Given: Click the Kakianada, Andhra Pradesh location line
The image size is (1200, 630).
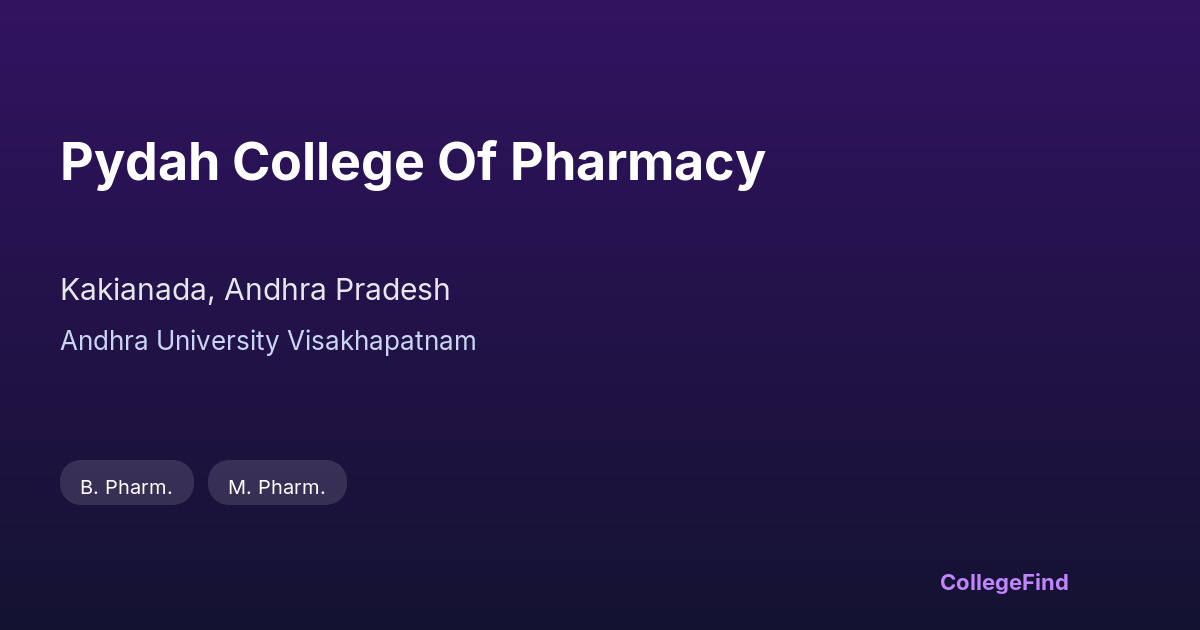Looking at the screenshot, I should point(255,290).
